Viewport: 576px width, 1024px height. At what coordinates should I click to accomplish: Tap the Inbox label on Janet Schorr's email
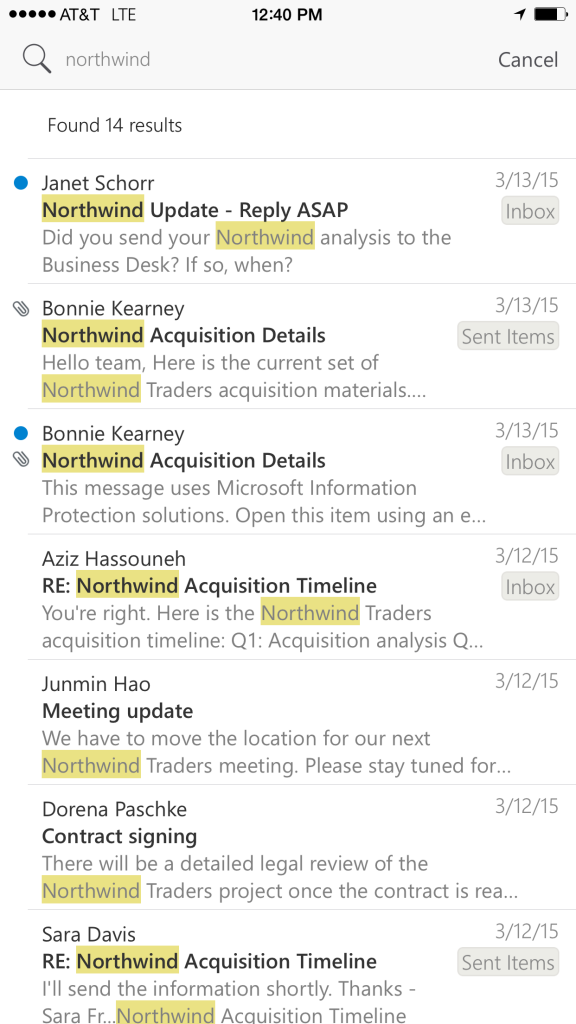[529, 211]
